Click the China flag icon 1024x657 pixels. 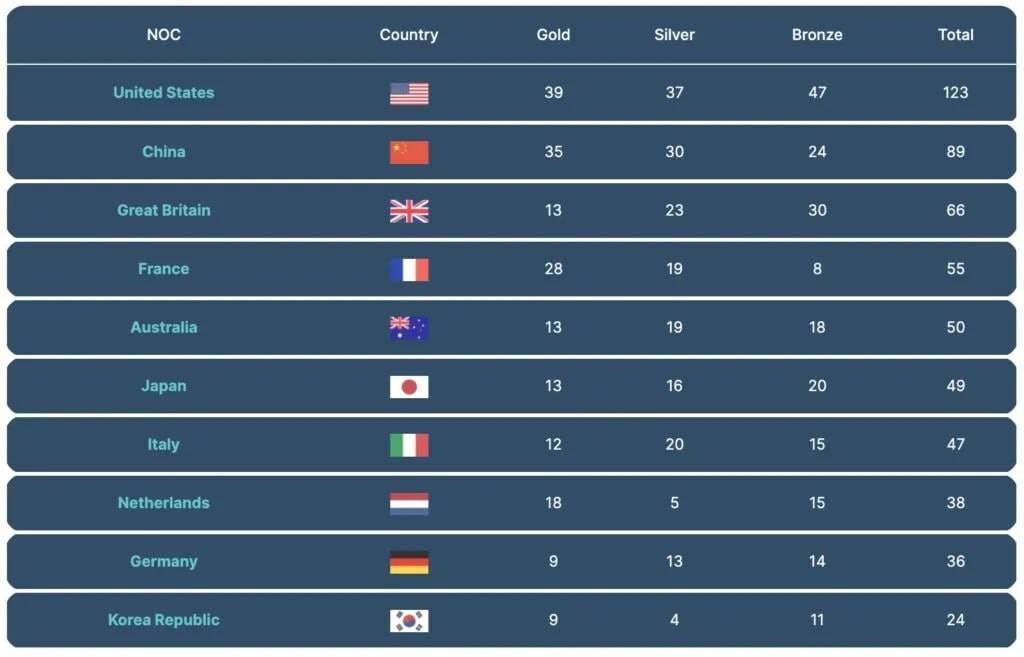(409, 152)
